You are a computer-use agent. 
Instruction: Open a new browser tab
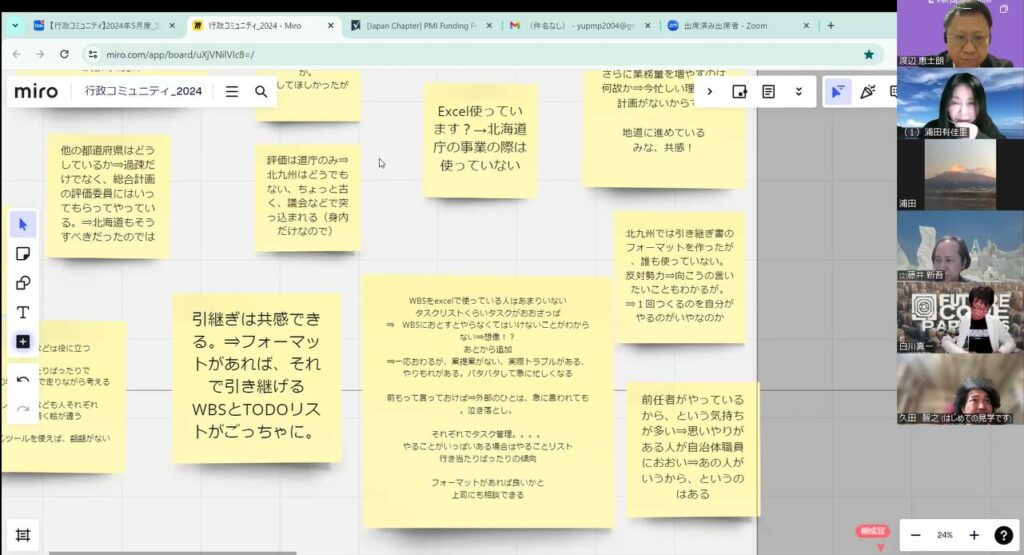[831, 25]
